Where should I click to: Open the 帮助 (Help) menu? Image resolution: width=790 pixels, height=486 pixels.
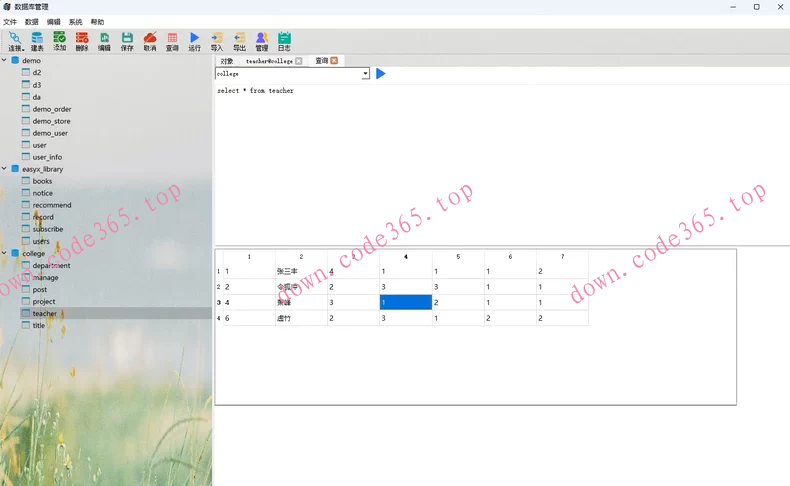click(x=97, y=22)
